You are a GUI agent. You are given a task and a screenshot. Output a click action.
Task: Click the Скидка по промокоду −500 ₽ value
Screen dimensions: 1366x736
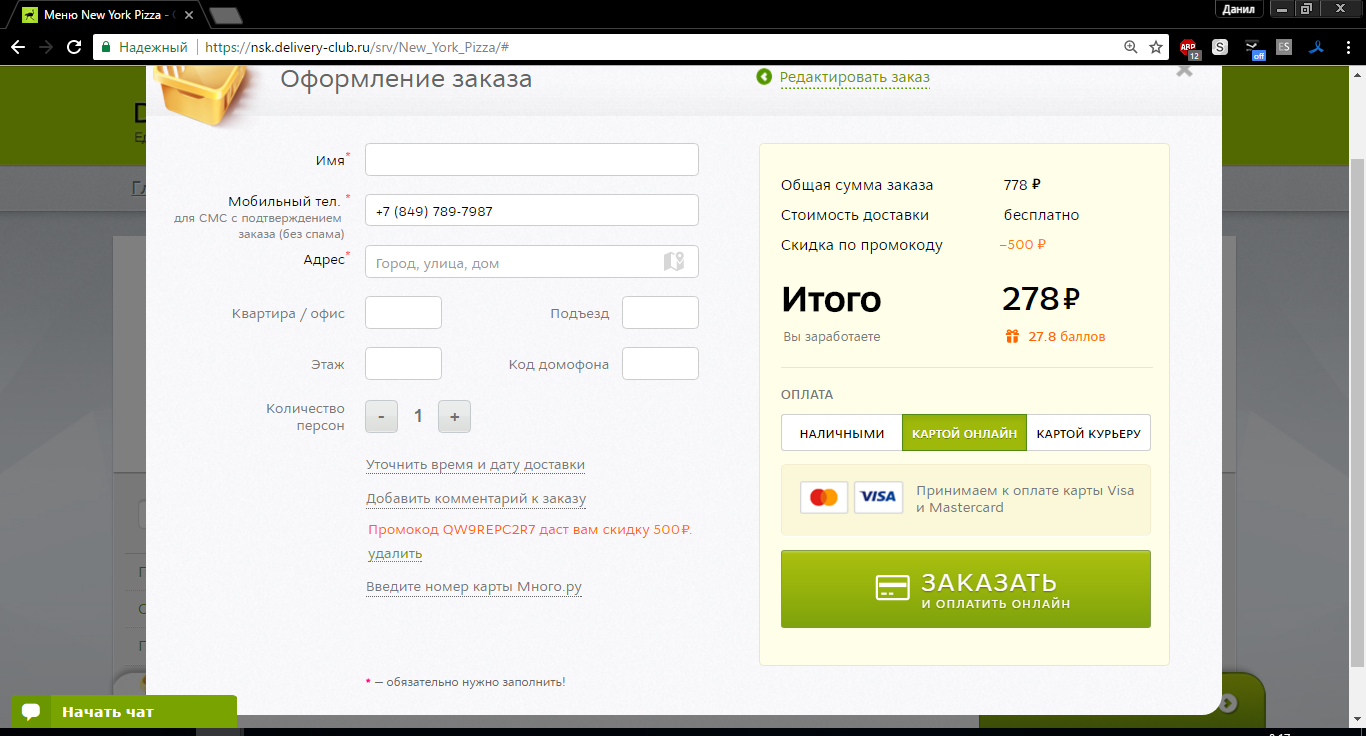tap(1022, 245)
